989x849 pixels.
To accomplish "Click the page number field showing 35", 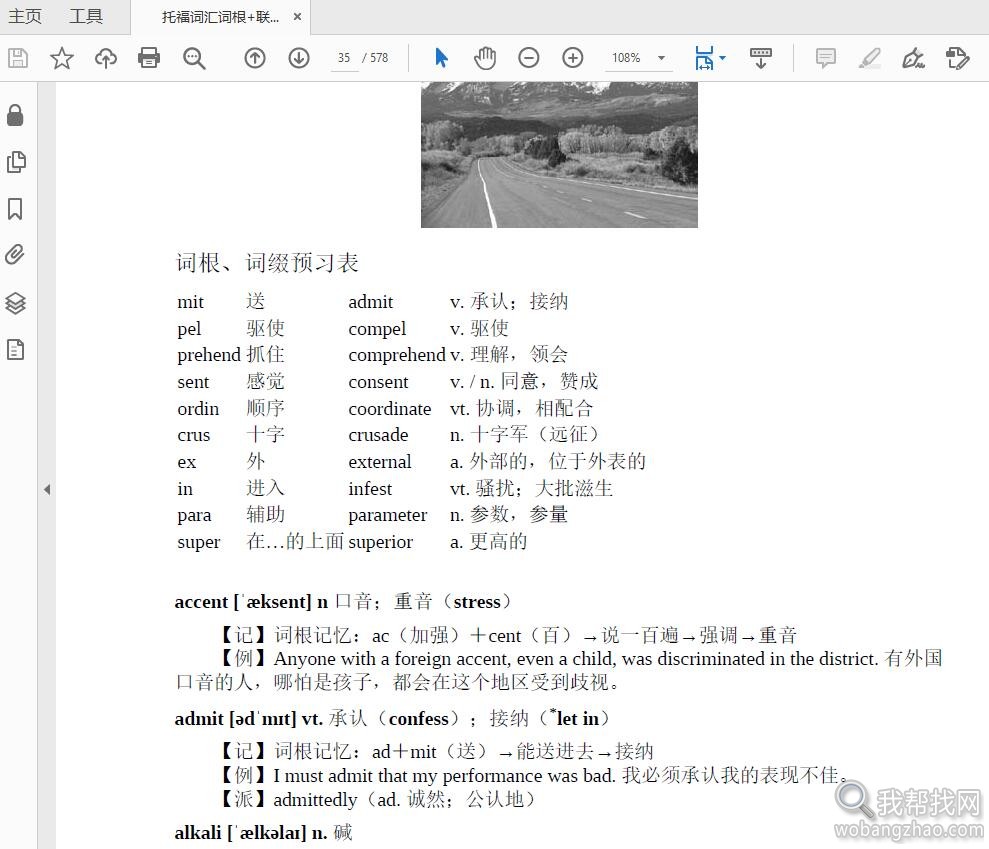I will (344, 58).
